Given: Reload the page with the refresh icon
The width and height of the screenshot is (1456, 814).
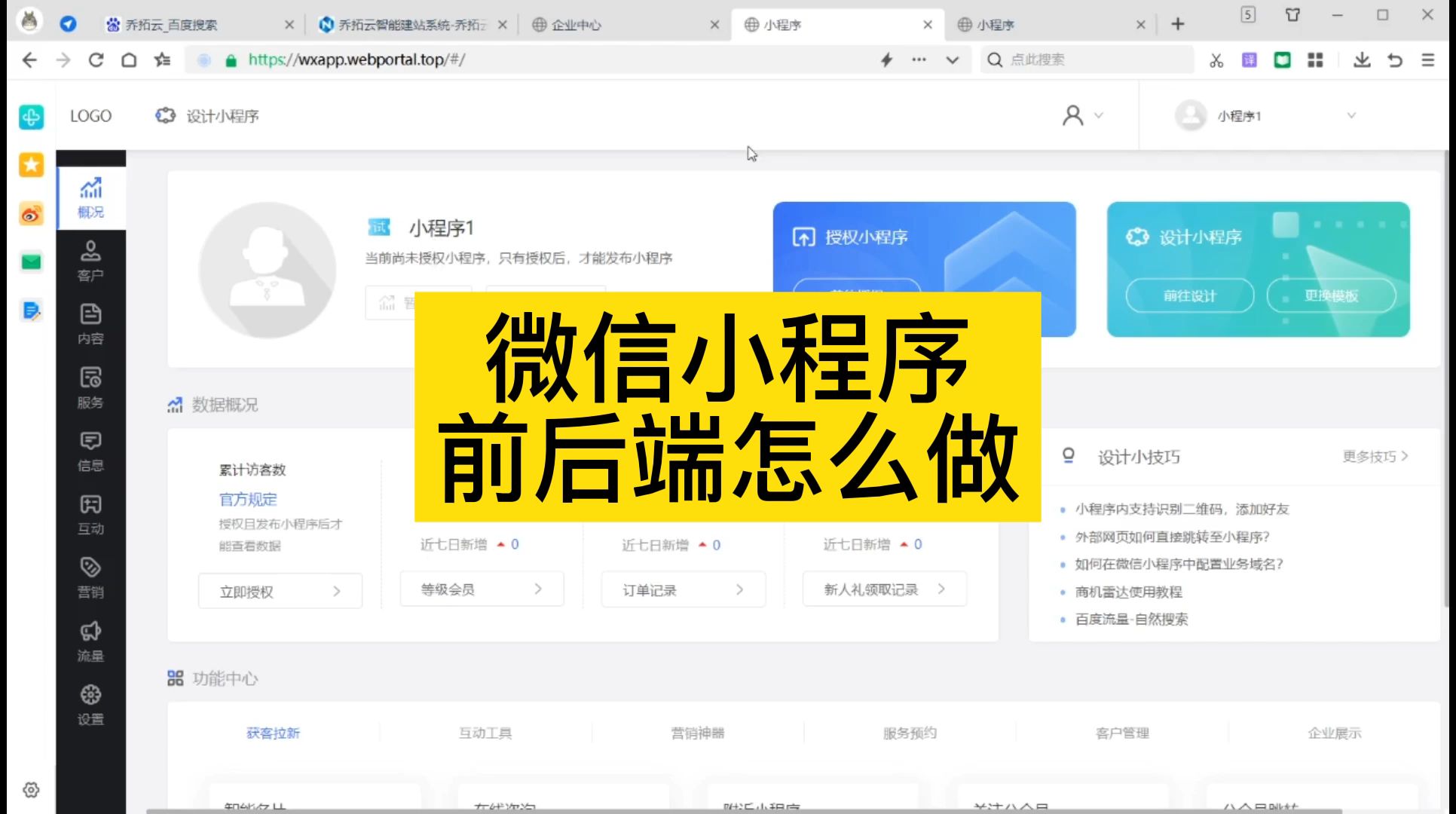Looking at the screenshot, I should click(x=96, y=60).
